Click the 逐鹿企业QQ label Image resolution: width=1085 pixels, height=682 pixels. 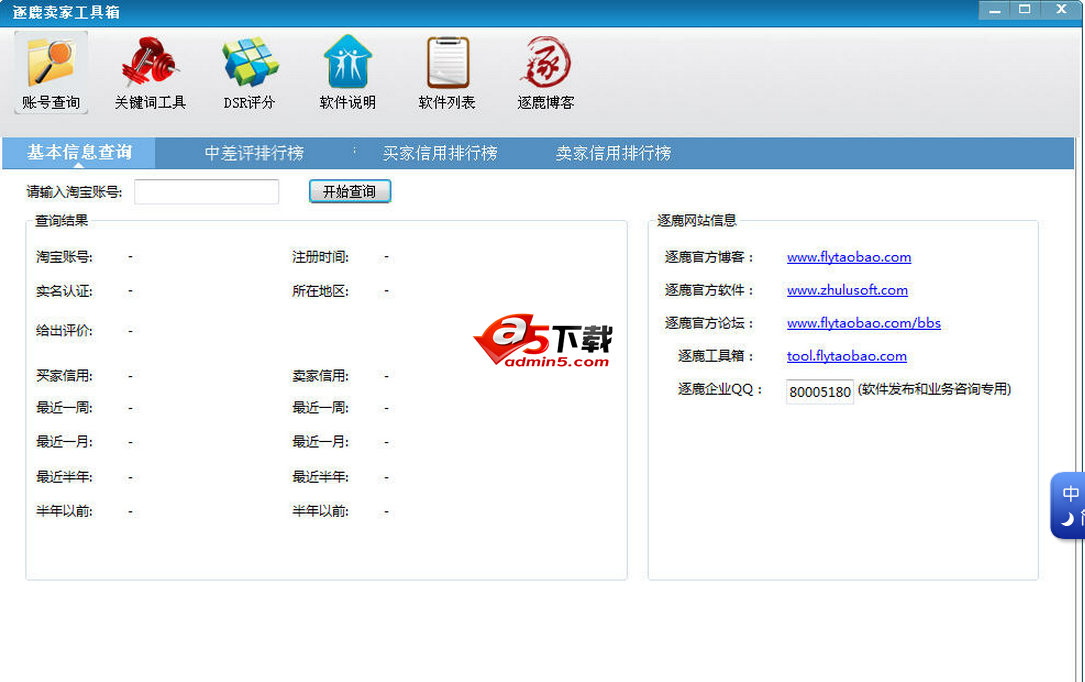[720, 389]
